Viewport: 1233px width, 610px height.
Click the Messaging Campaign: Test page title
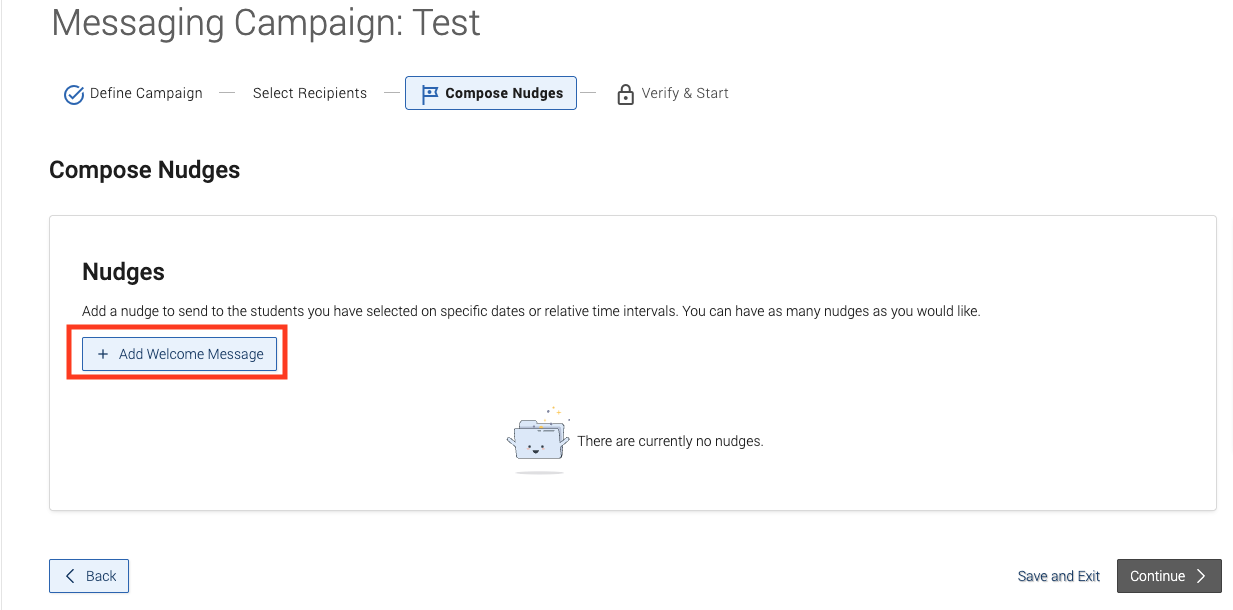coord(266,22)
